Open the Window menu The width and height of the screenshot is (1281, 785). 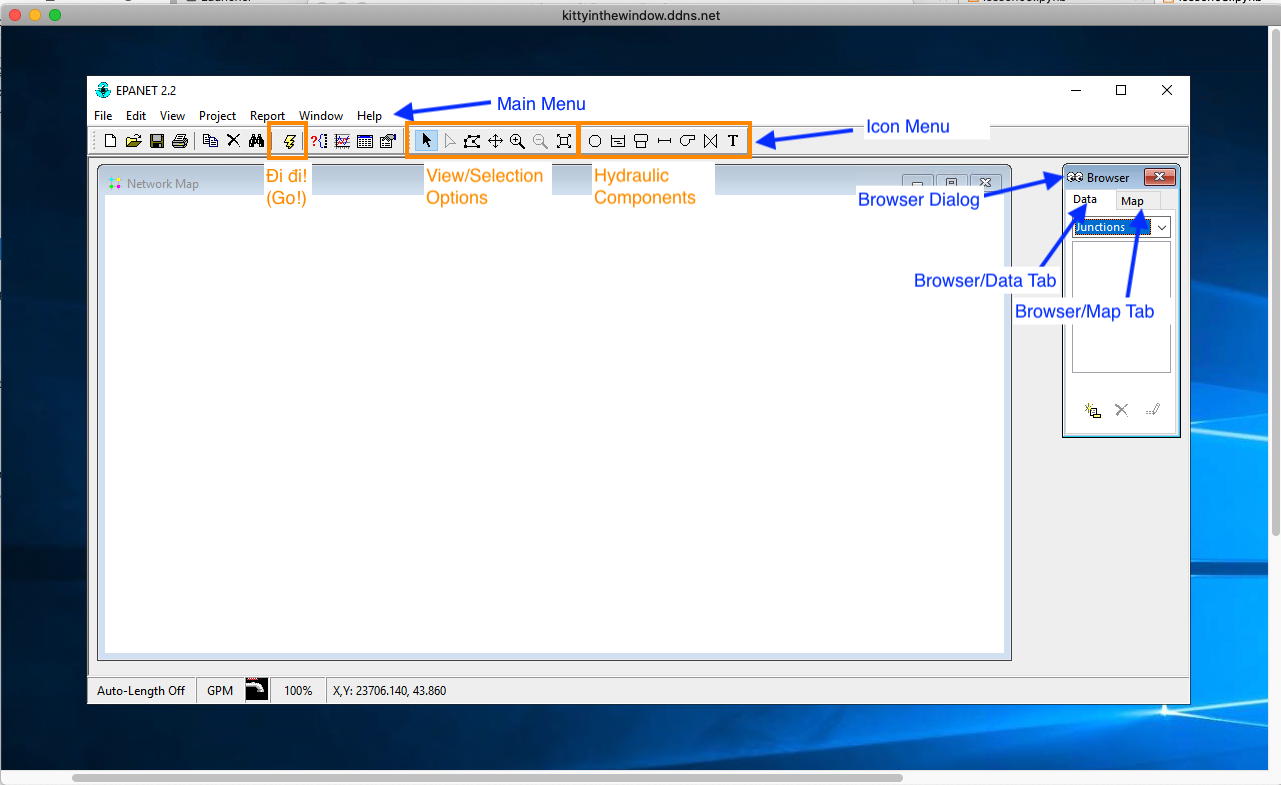pyautogui.click(x=321, y=116)
